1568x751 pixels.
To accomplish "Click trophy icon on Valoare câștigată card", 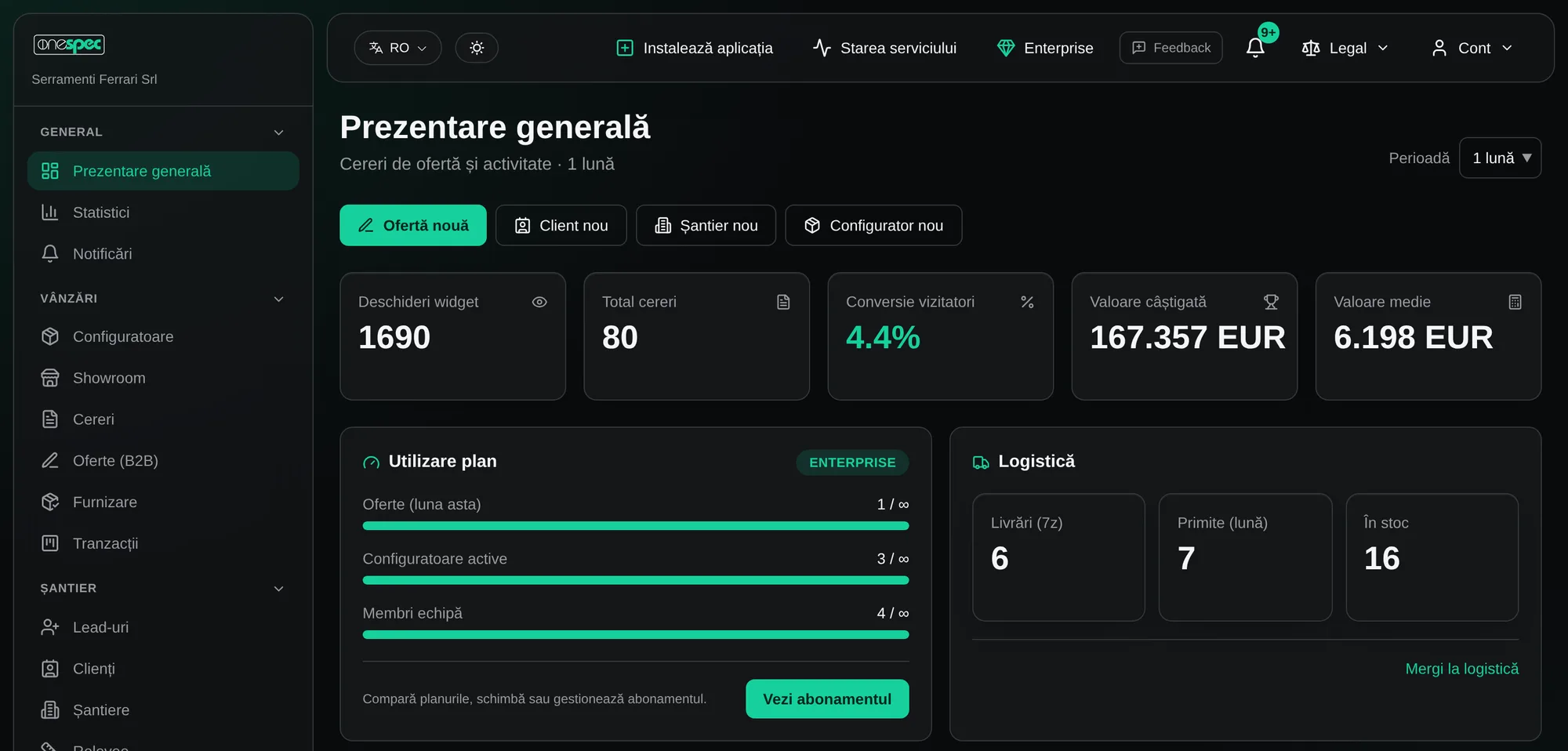I will pyautogui.click(x=1271, y=302).
